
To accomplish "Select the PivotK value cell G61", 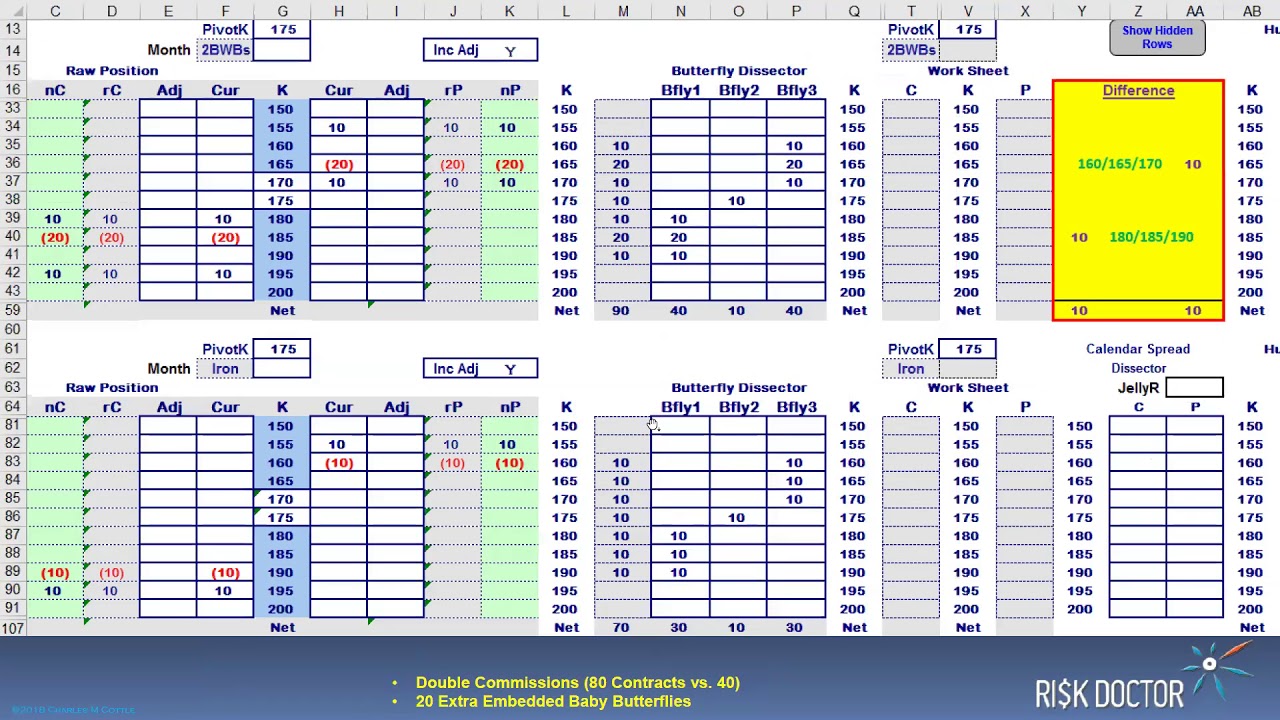I will click(x=282, y=349).
